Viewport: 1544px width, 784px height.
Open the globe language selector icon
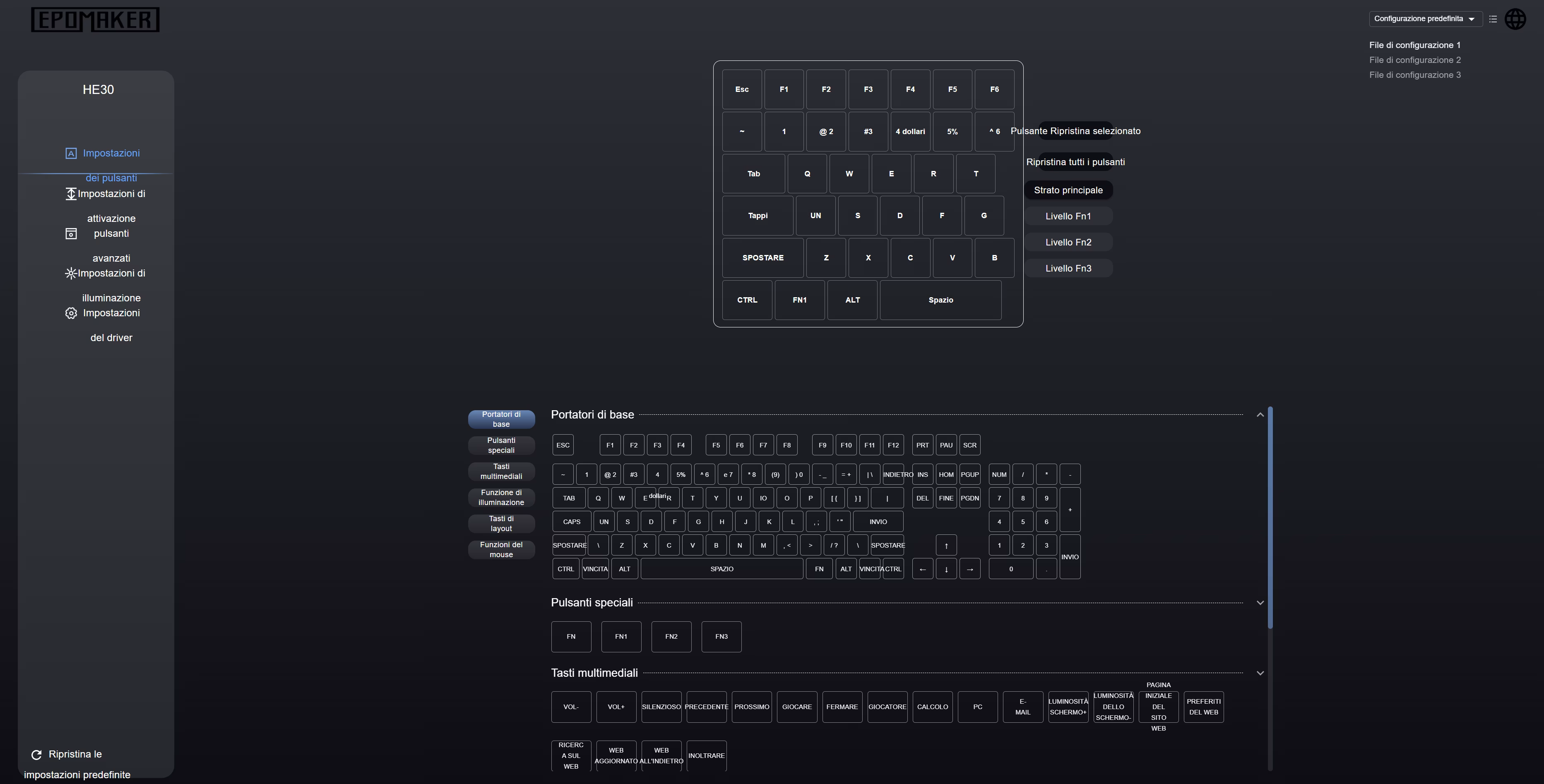pyautogui.click(x=1515, y=19)
